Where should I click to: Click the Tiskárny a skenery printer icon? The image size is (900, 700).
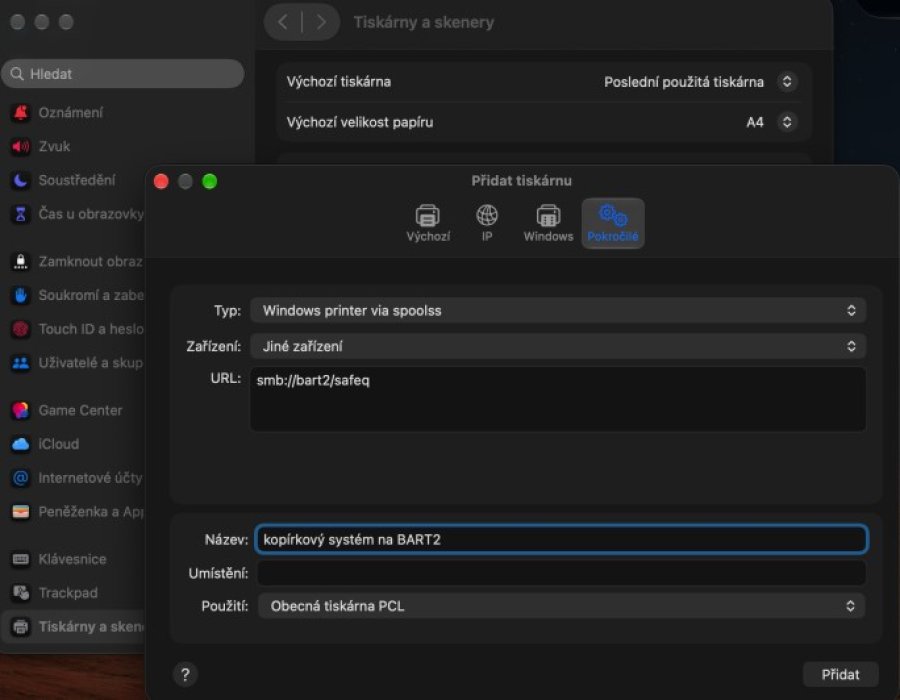coord(21,627)
